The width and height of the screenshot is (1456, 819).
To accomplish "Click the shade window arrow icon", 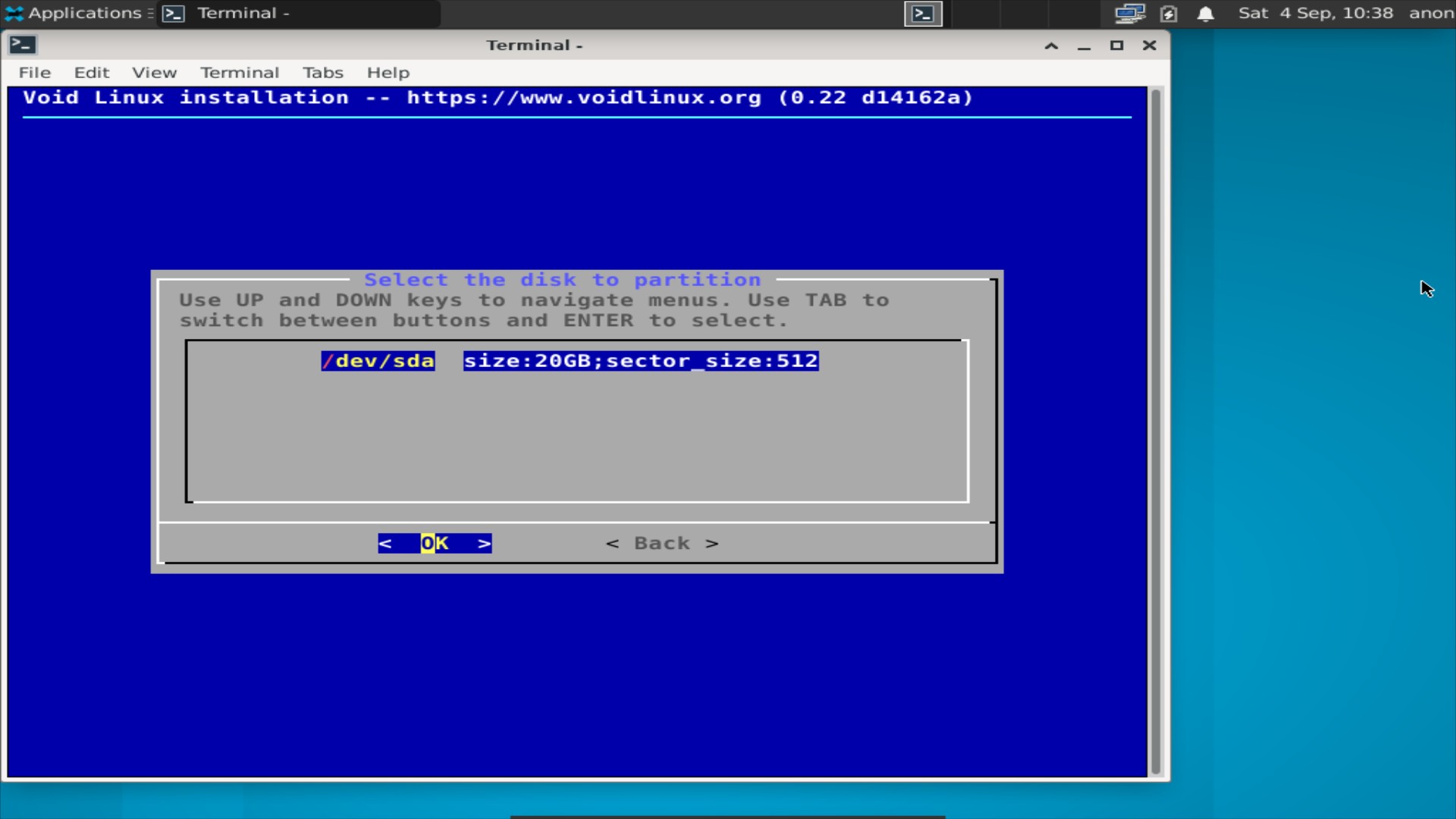I will click(1051, 45).
